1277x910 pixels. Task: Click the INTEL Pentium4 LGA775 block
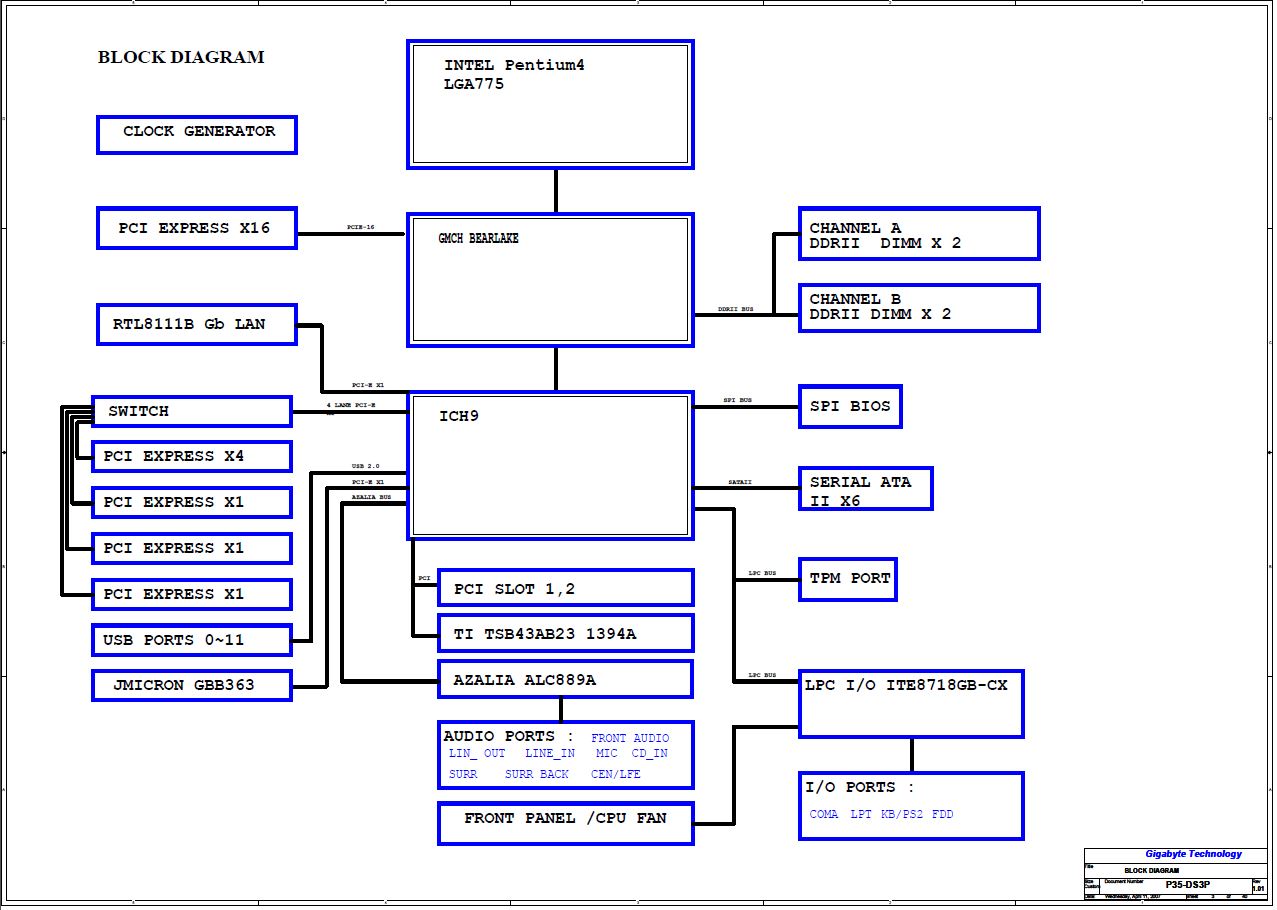[550, 105]
